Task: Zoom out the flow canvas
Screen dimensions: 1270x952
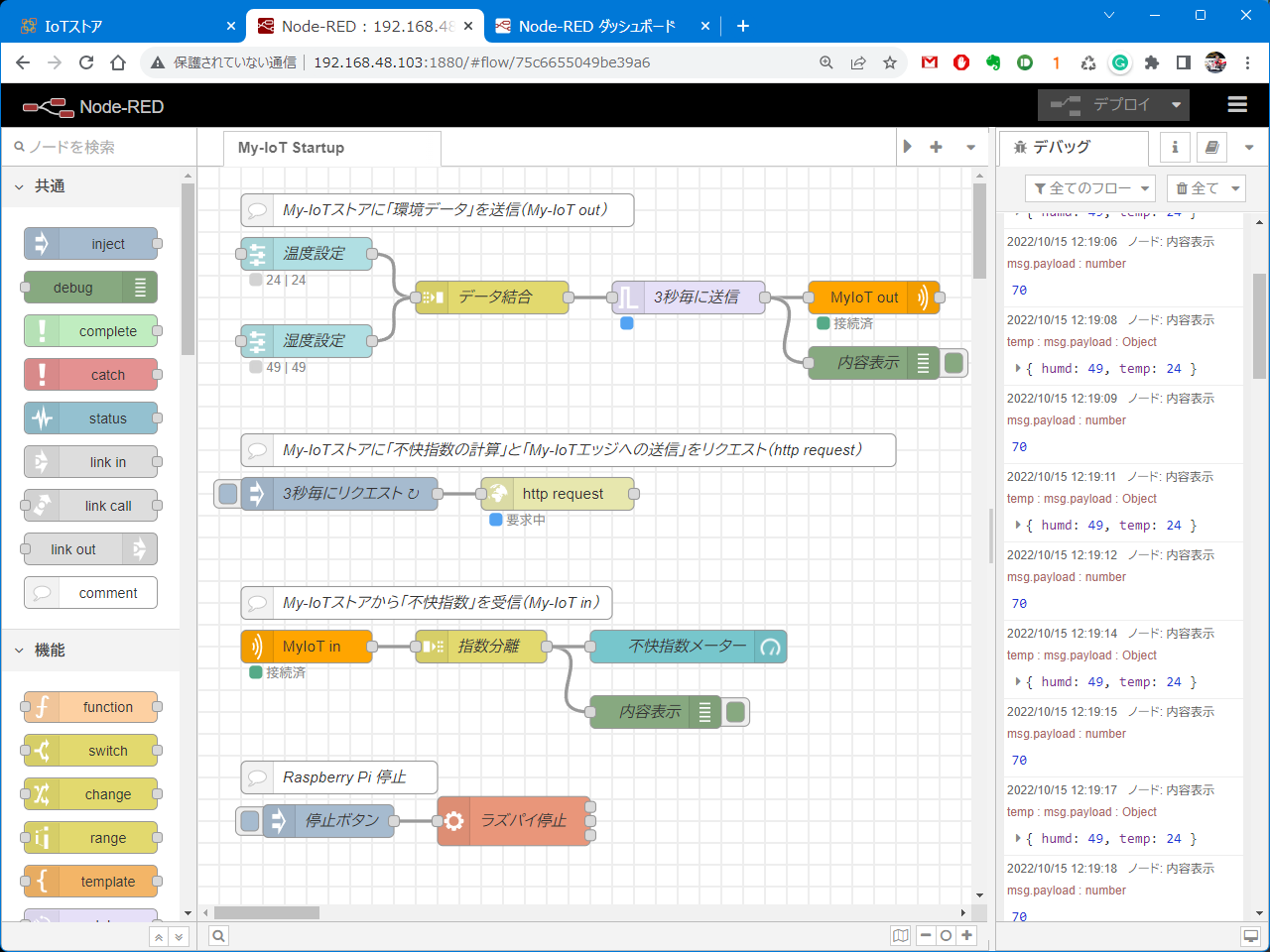Action: pyautogui.click(x=926, y=936)
